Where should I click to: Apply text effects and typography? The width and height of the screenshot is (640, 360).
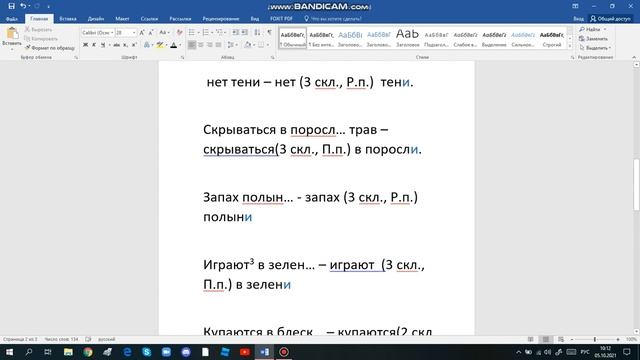(147, 45)
